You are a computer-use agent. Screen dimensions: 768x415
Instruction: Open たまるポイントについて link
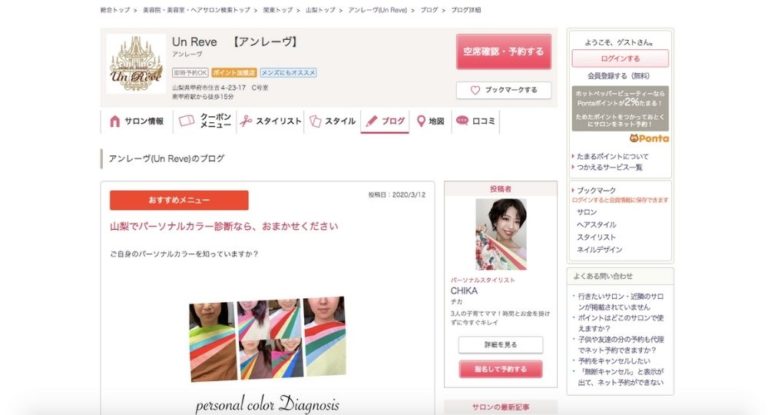[612, 156]
